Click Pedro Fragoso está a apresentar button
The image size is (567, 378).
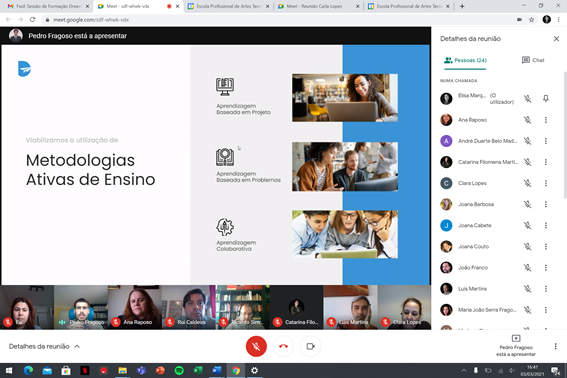click(x=516, y=346)
